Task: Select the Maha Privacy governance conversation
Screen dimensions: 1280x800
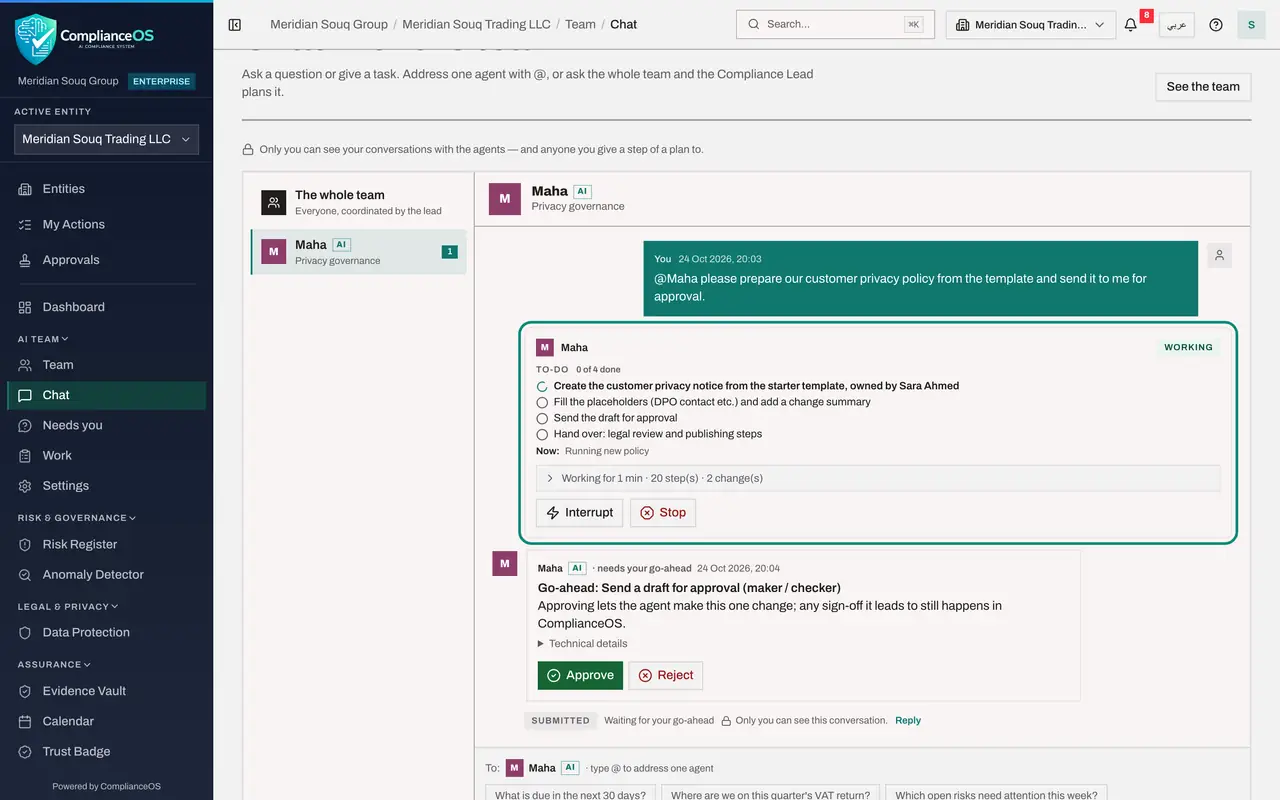Action: (x=358, y=252)
